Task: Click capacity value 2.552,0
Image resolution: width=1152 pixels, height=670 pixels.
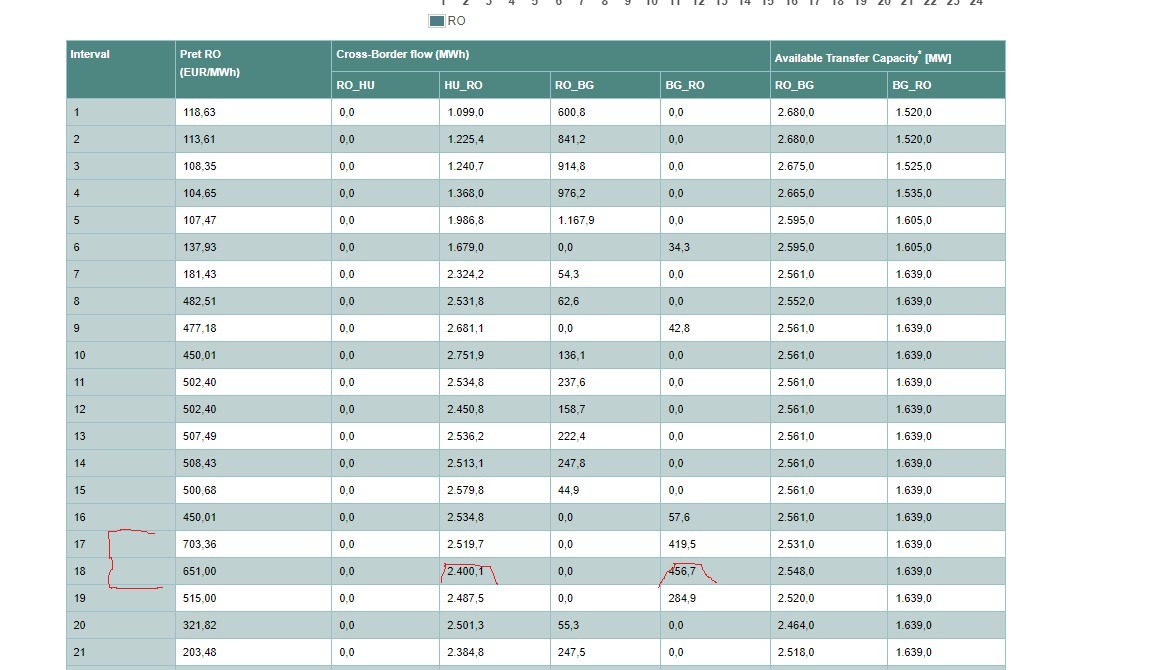Action: tap(796, 302)
